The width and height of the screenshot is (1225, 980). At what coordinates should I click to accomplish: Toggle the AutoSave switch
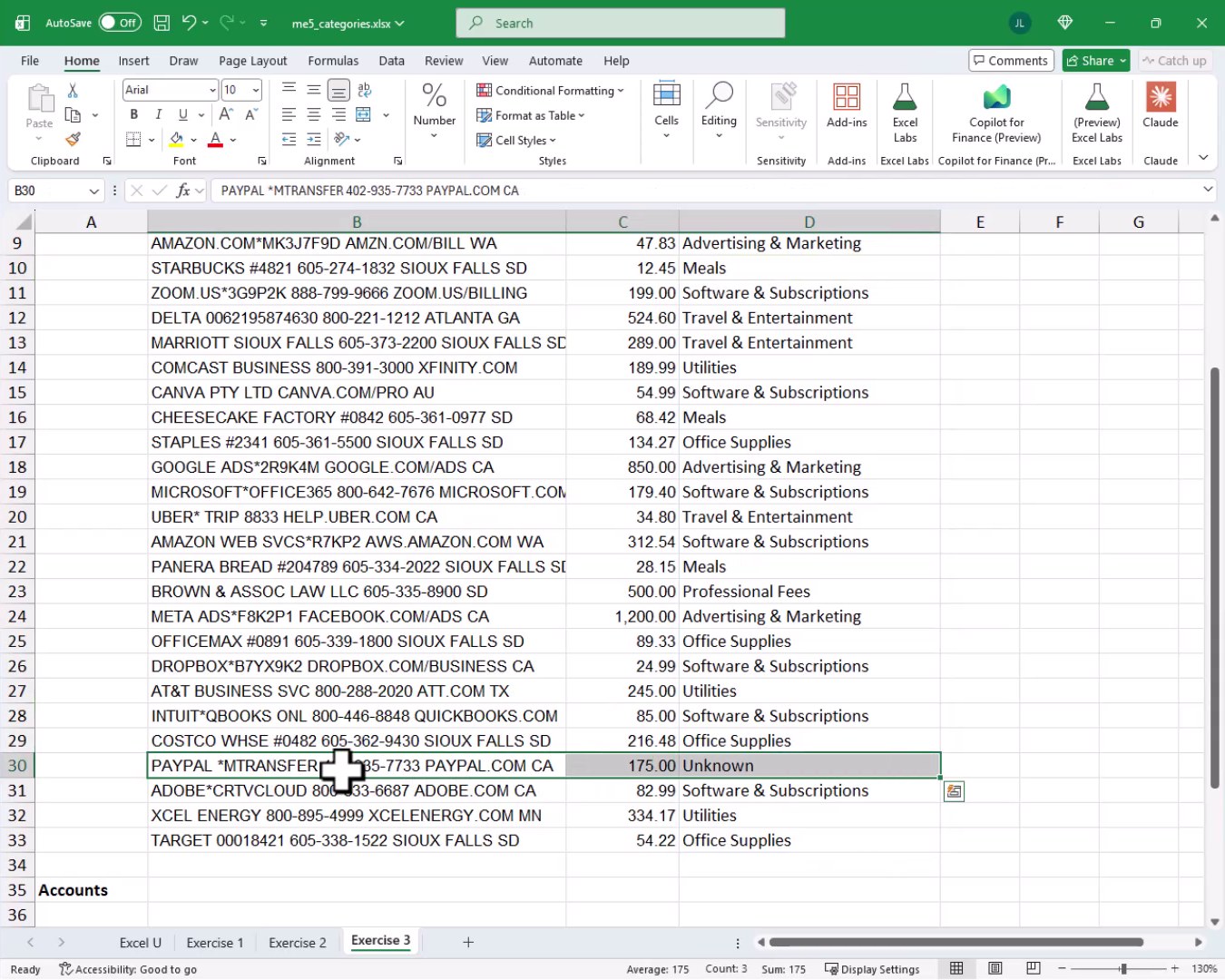point(119,23)
